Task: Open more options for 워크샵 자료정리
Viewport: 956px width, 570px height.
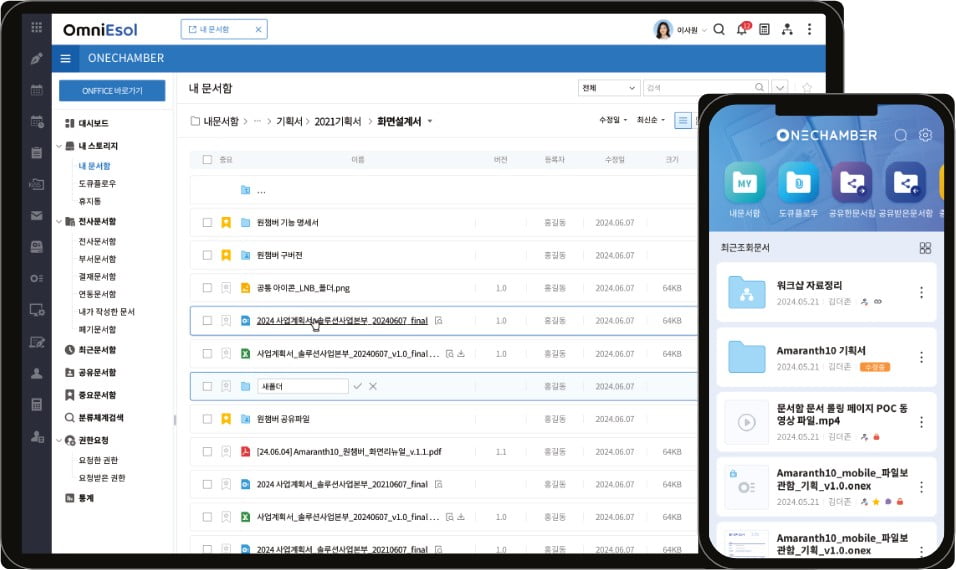Action: (x=921, y=293)
